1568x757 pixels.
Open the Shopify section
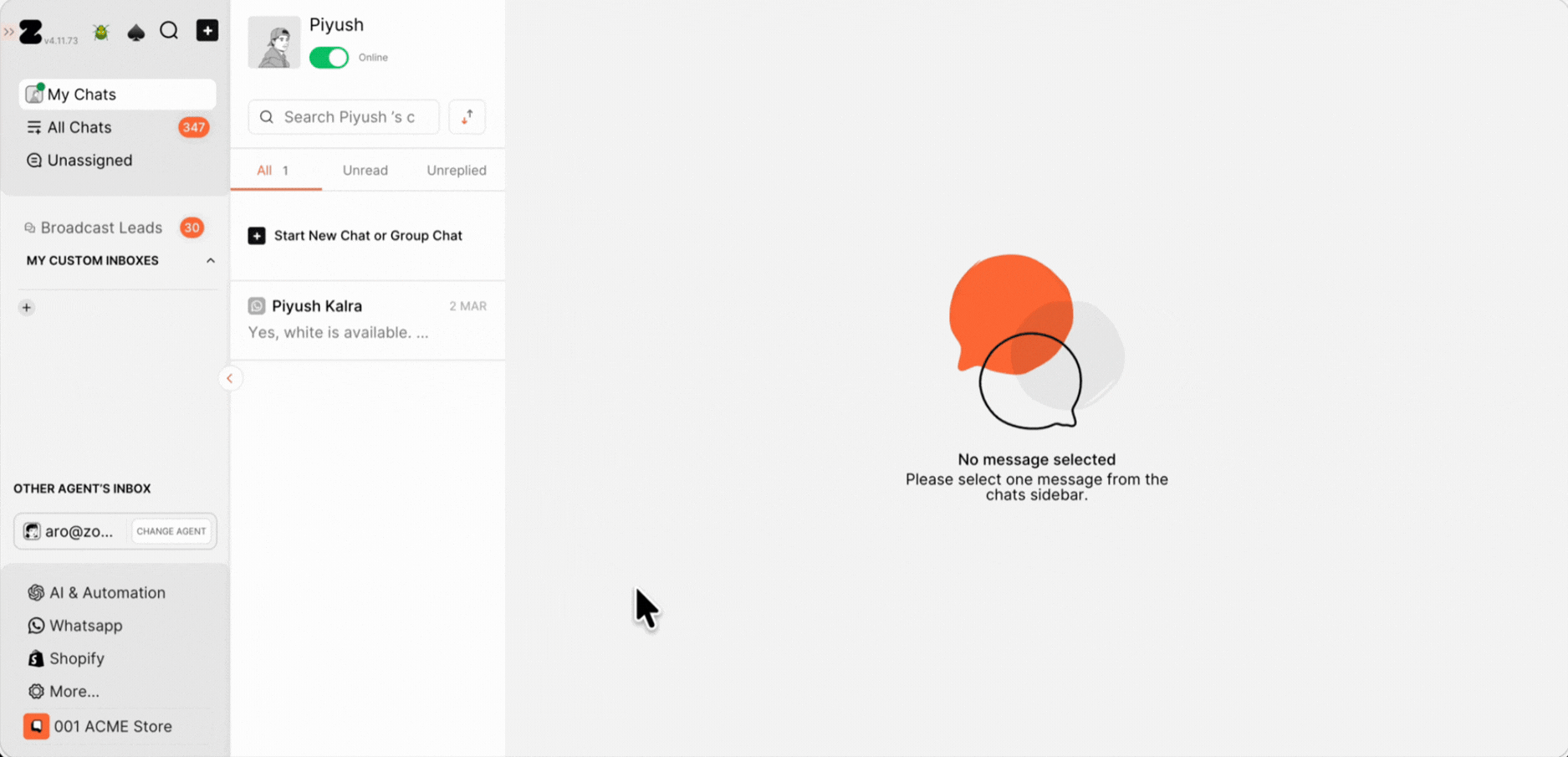click(66, 658)
